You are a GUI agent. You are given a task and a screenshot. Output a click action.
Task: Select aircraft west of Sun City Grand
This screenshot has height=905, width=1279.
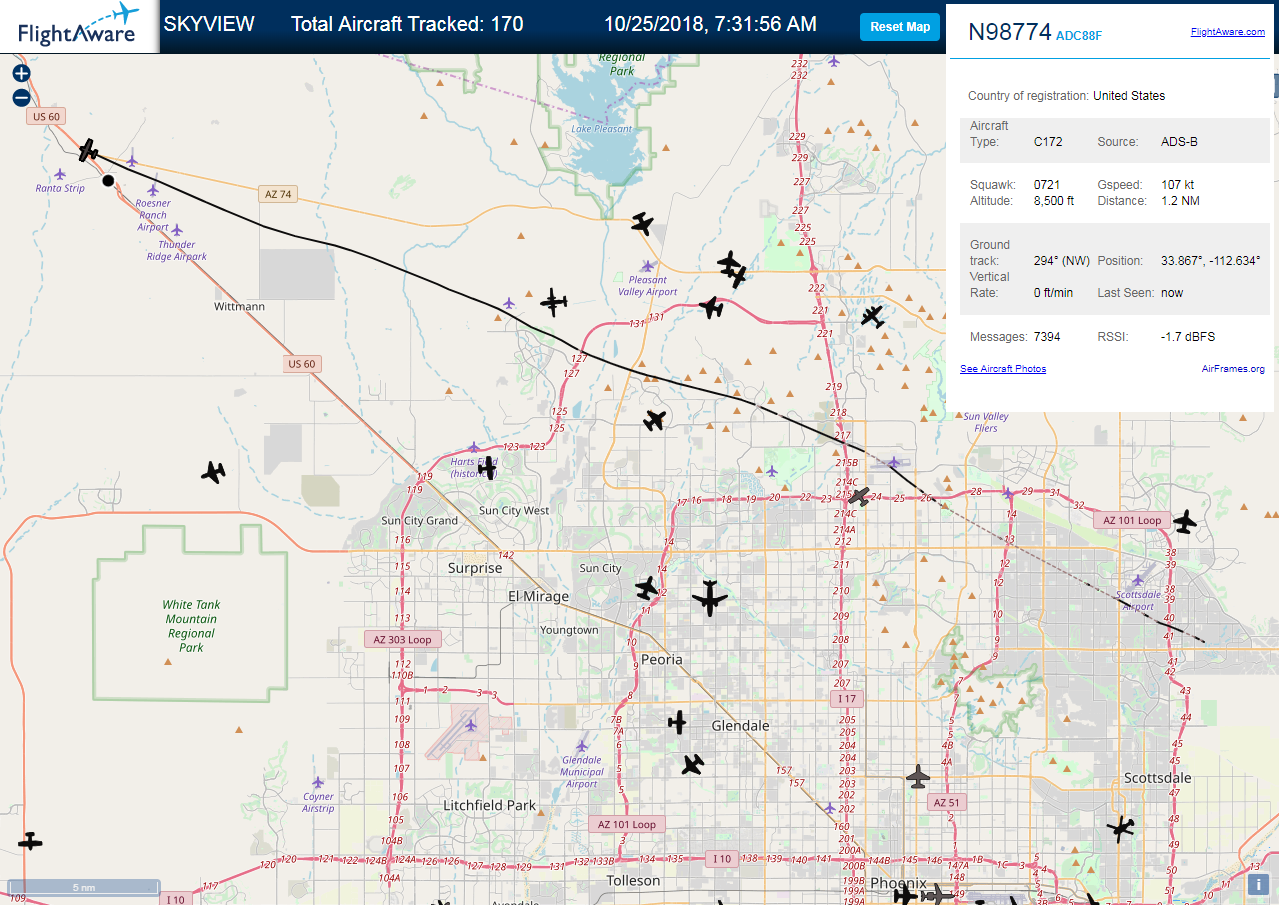pyautogui.click(x=213, y=472)
